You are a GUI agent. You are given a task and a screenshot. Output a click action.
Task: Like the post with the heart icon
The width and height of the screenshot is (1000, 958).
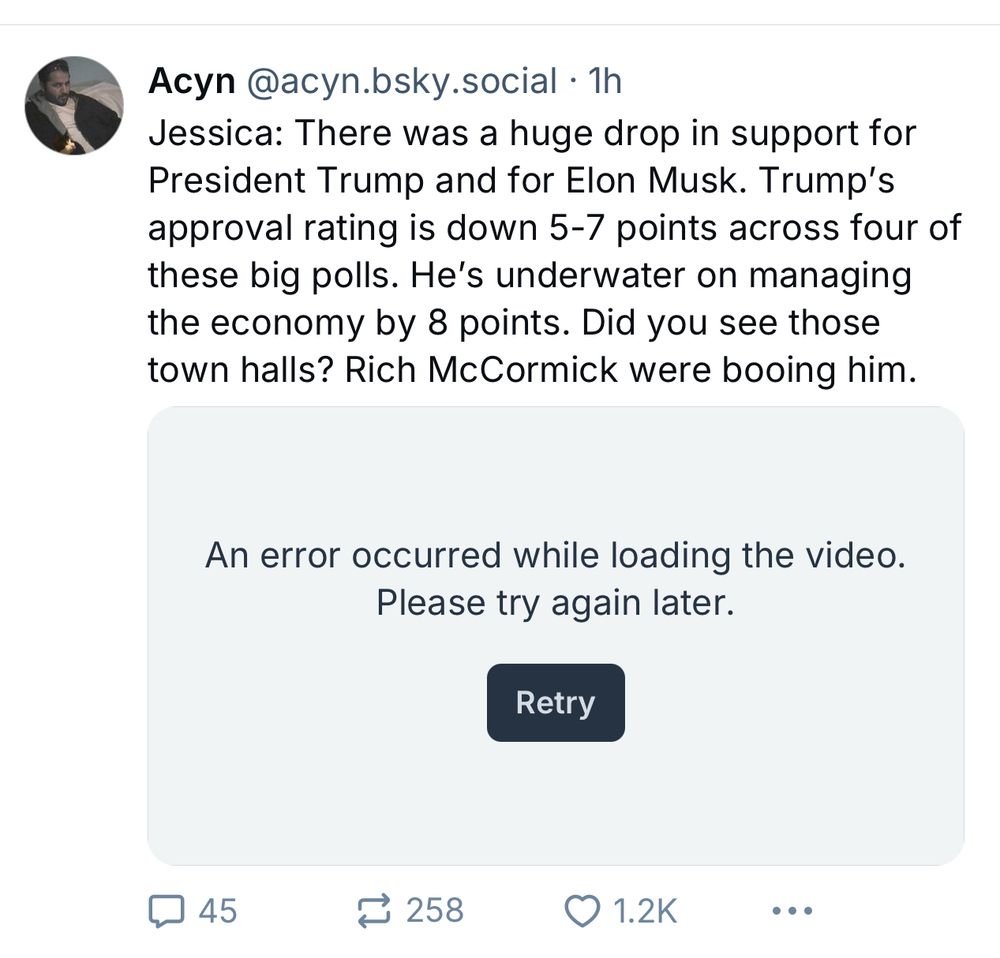(583, 910)
